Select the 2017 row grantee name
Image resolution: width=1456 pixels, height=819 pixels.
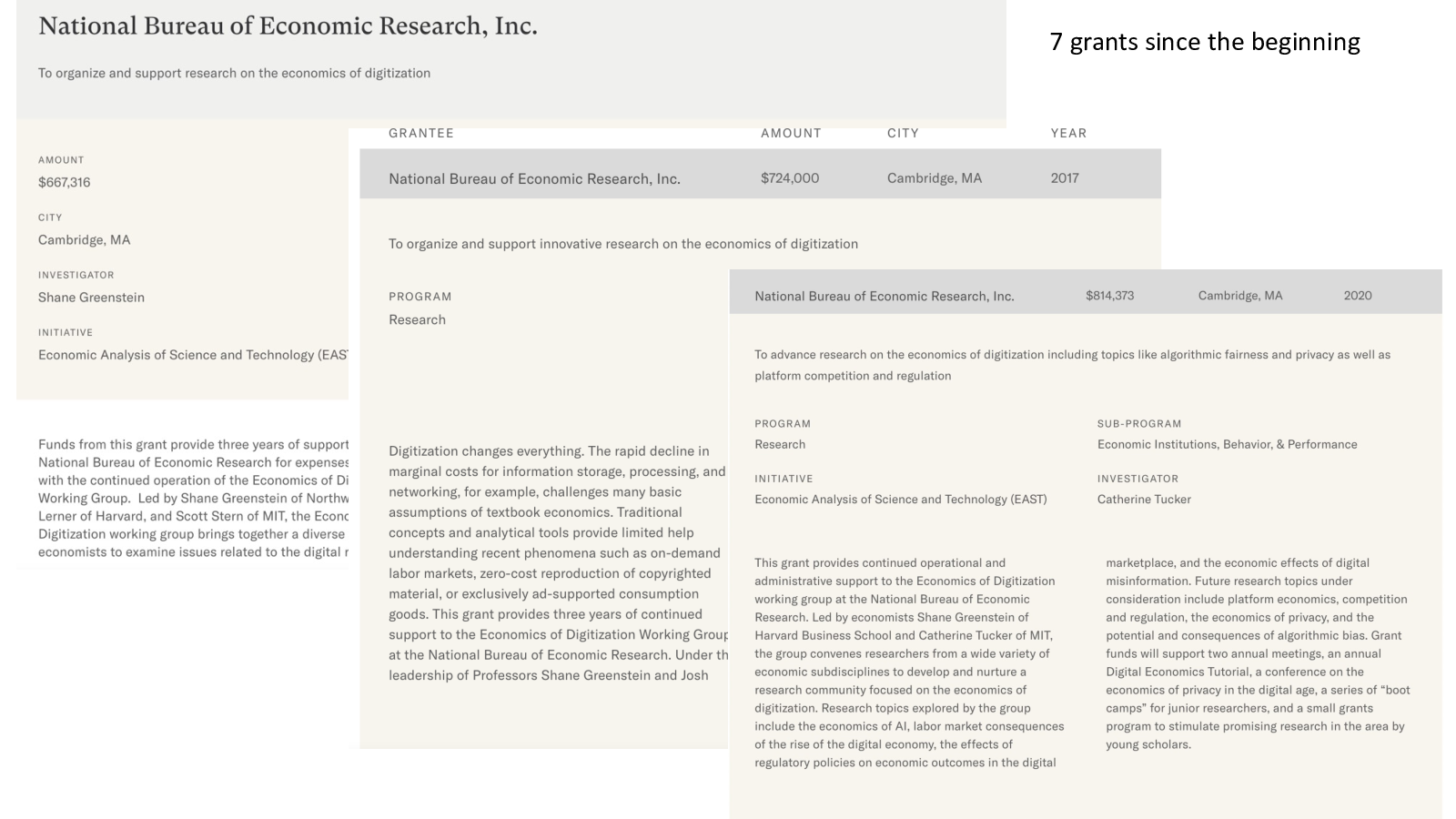tap(534, 179)
